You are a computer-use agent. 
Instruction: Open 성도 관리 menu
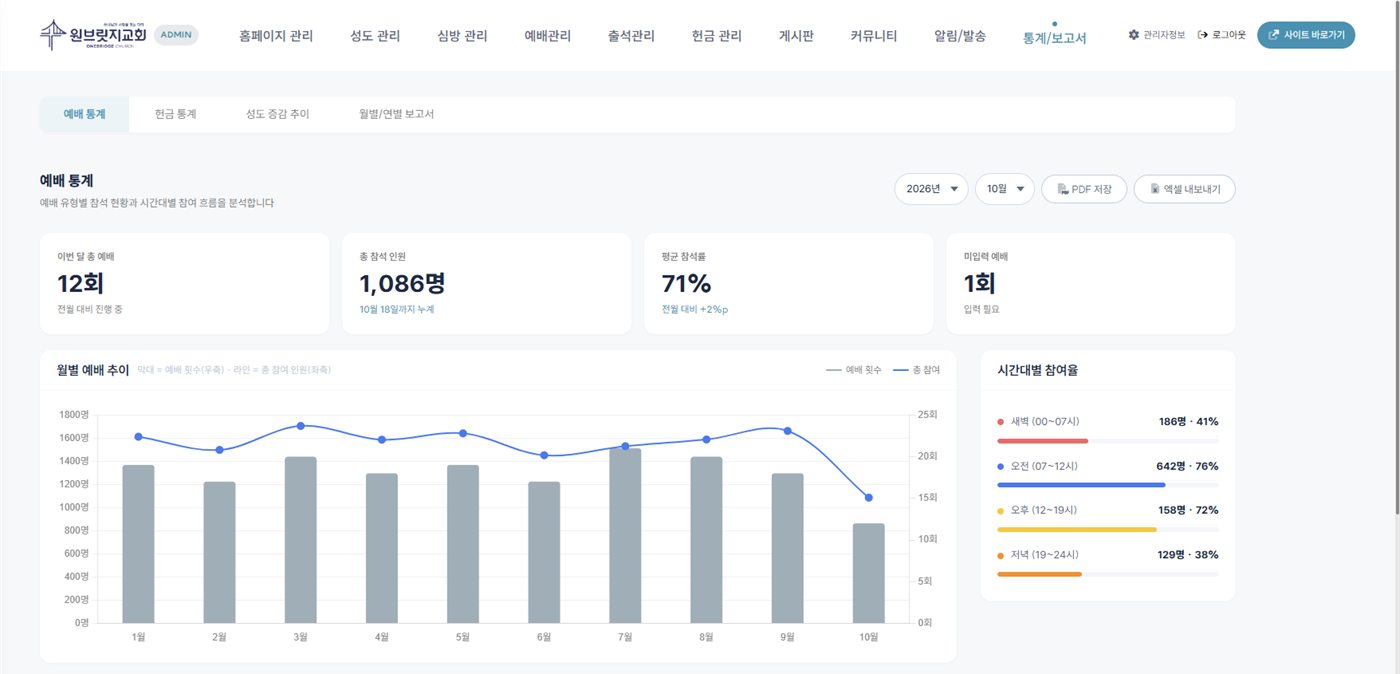(375, 36)
